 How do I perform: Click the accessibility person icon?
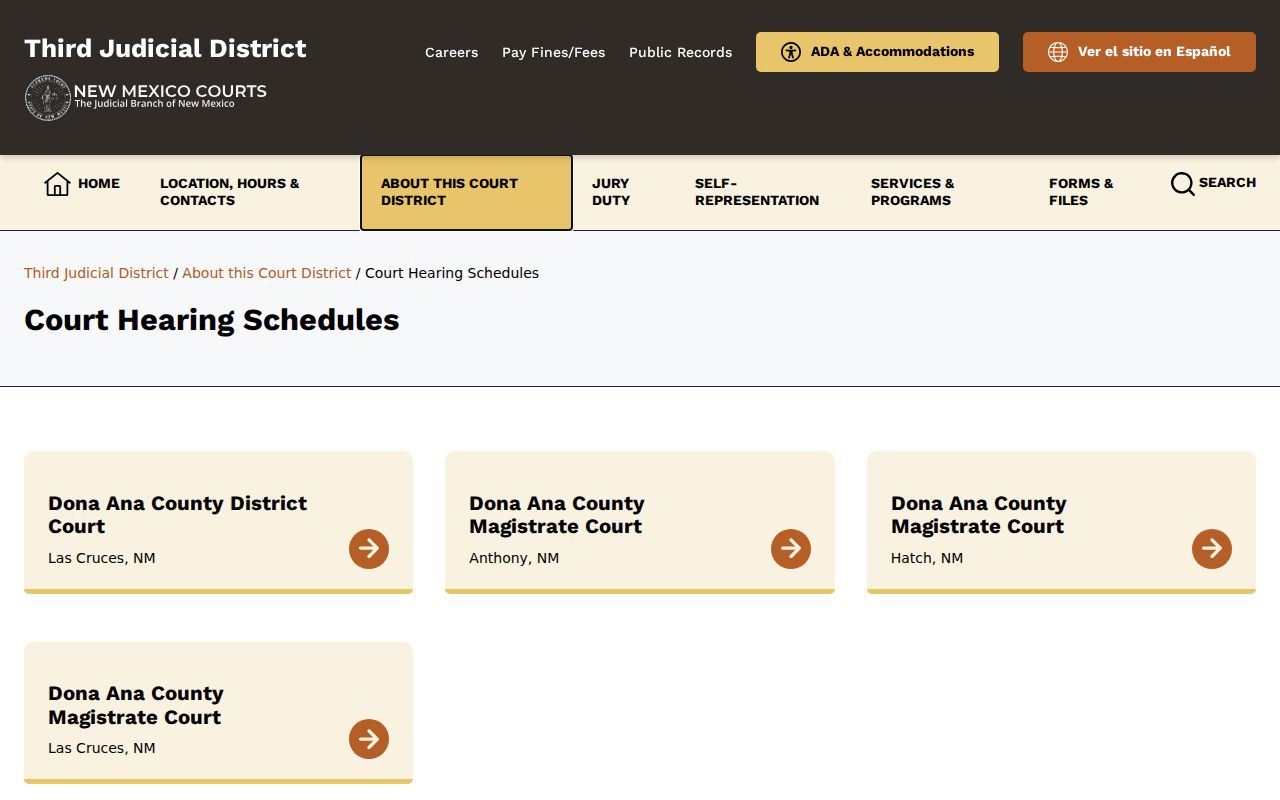coord(791,52)
